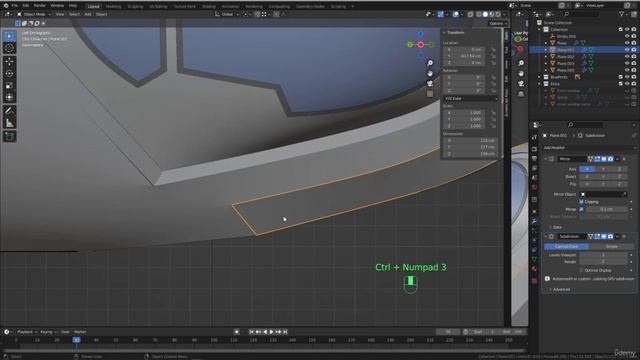Hide Plane.002 with its eye icon
The width and height of the screenshot is (640, 360).
pyautogui.click(x=627, y=56)
